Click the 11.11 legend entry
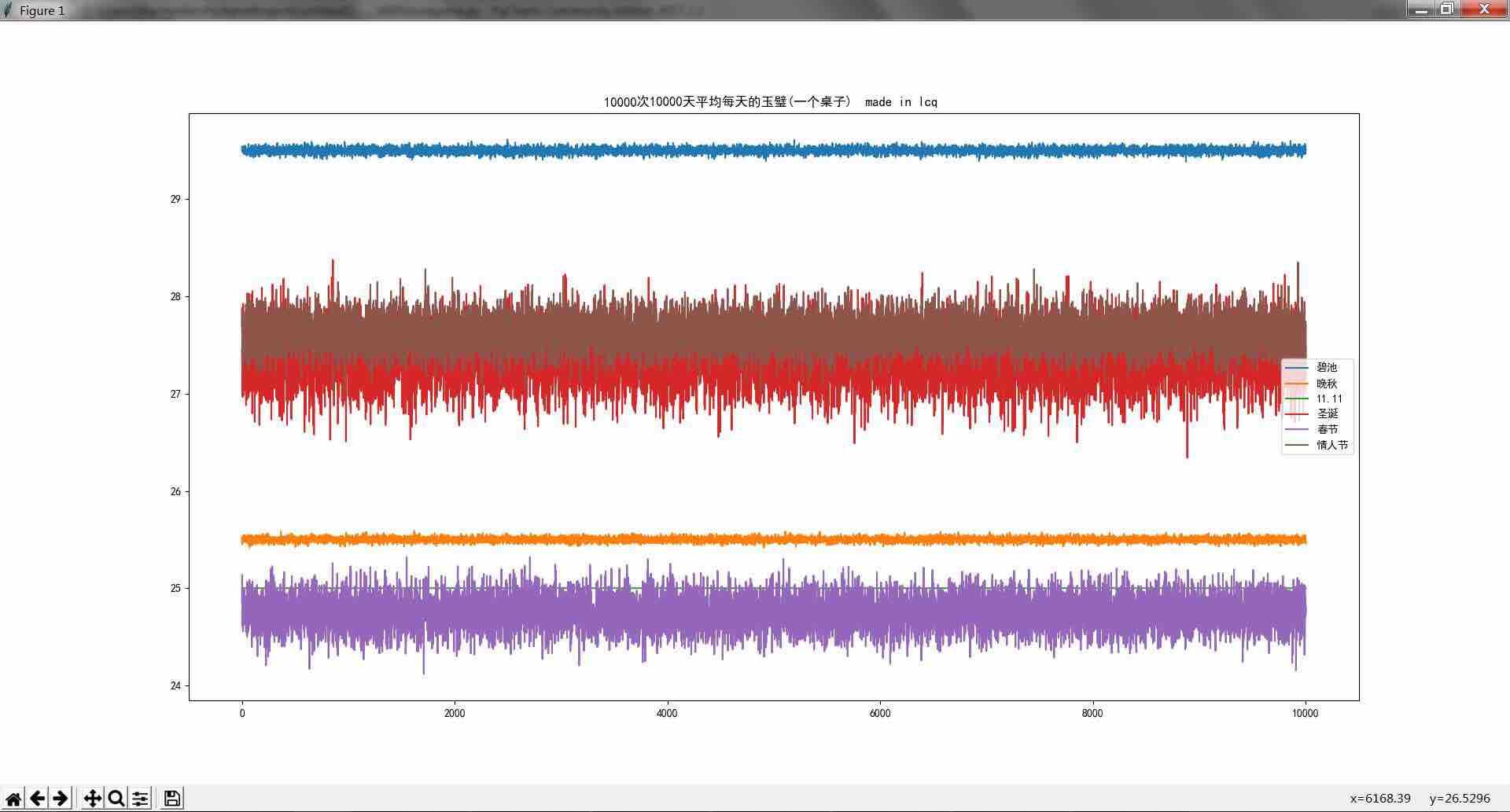 [x=1329, y=399]
